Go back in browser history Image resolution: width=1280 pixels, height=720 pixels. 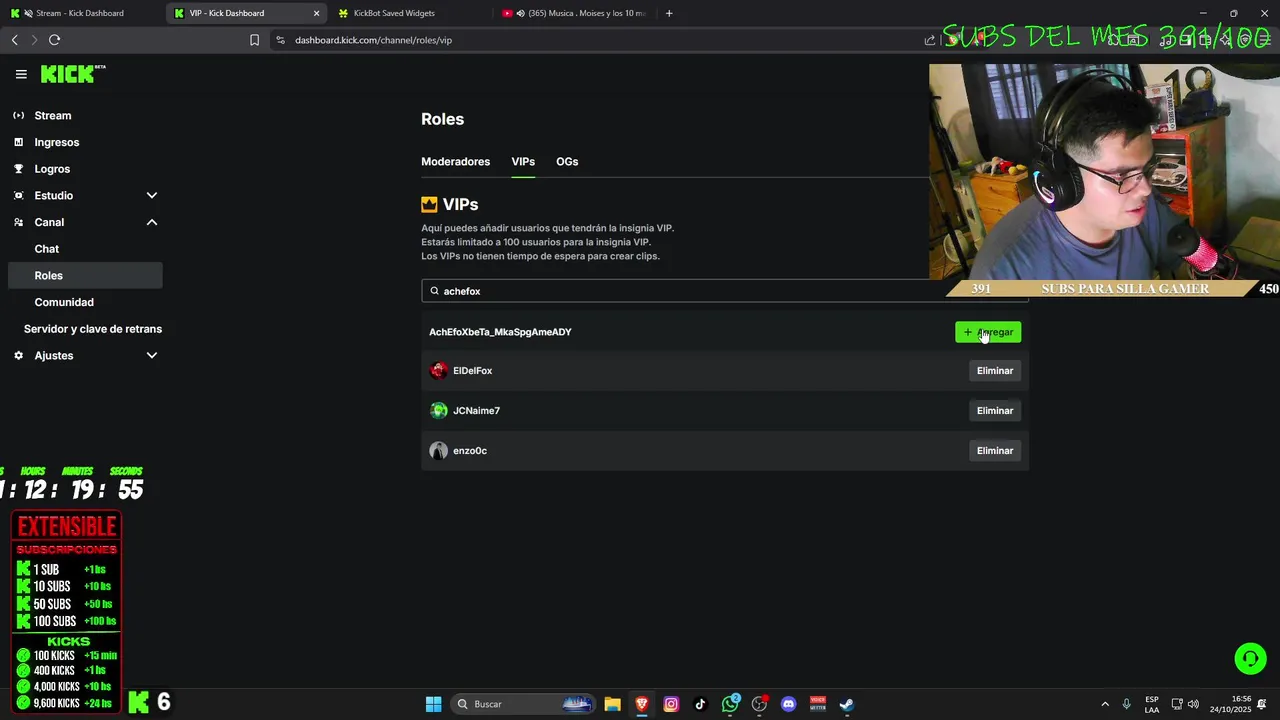click(15, 40)
